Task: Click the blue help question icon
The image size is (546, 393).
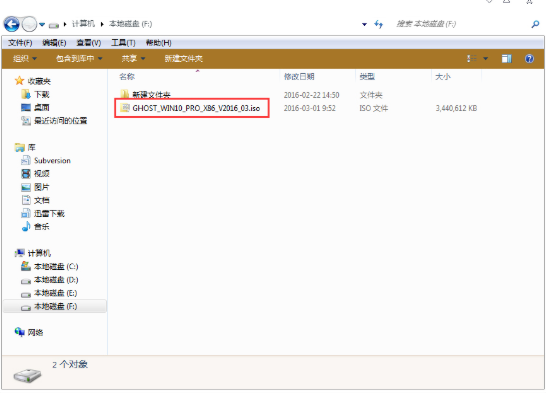Action: pos(529,58)
